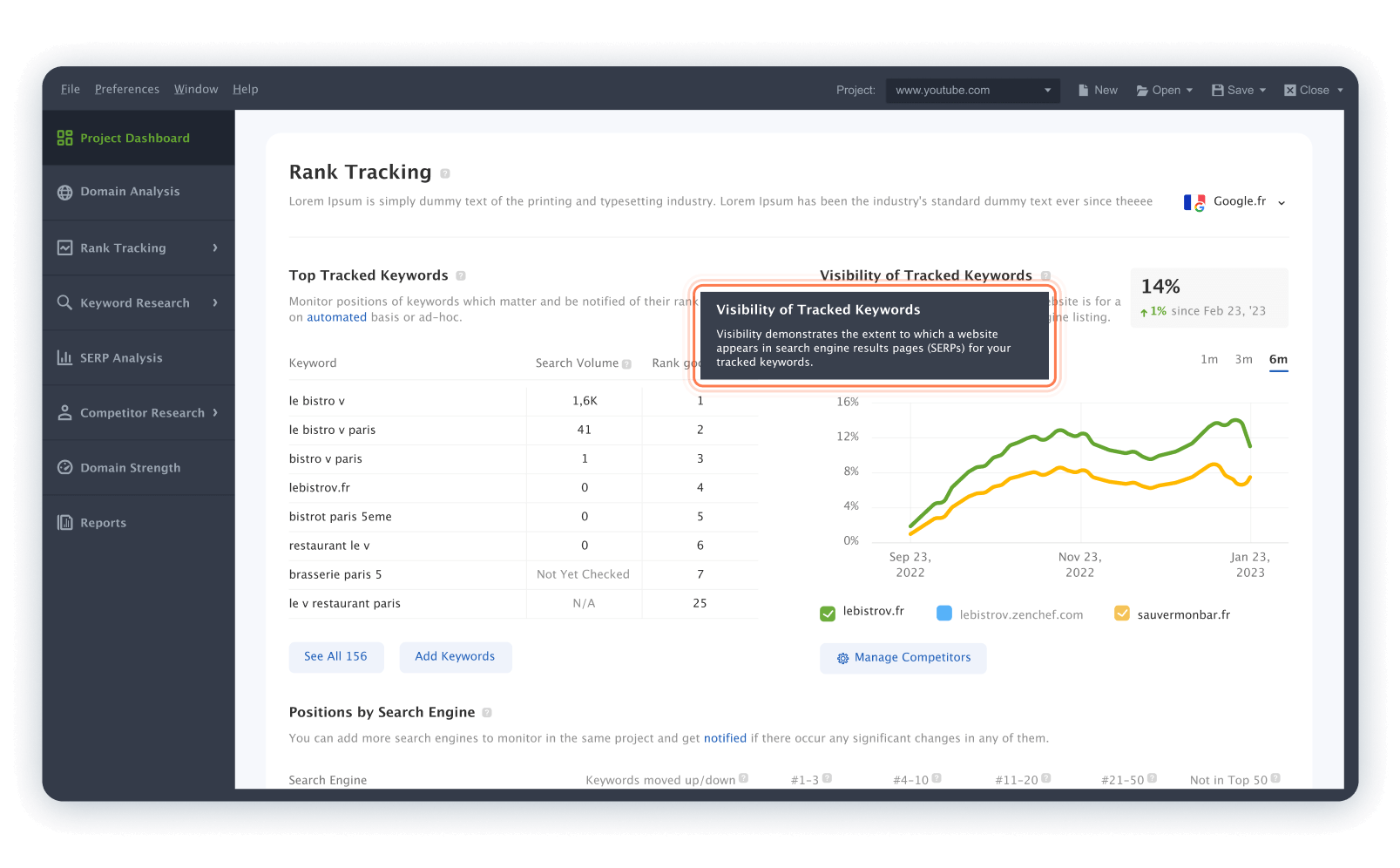Switch chart range to 1m
This screenshot has width=1400, height=868.
point(1209,359)
